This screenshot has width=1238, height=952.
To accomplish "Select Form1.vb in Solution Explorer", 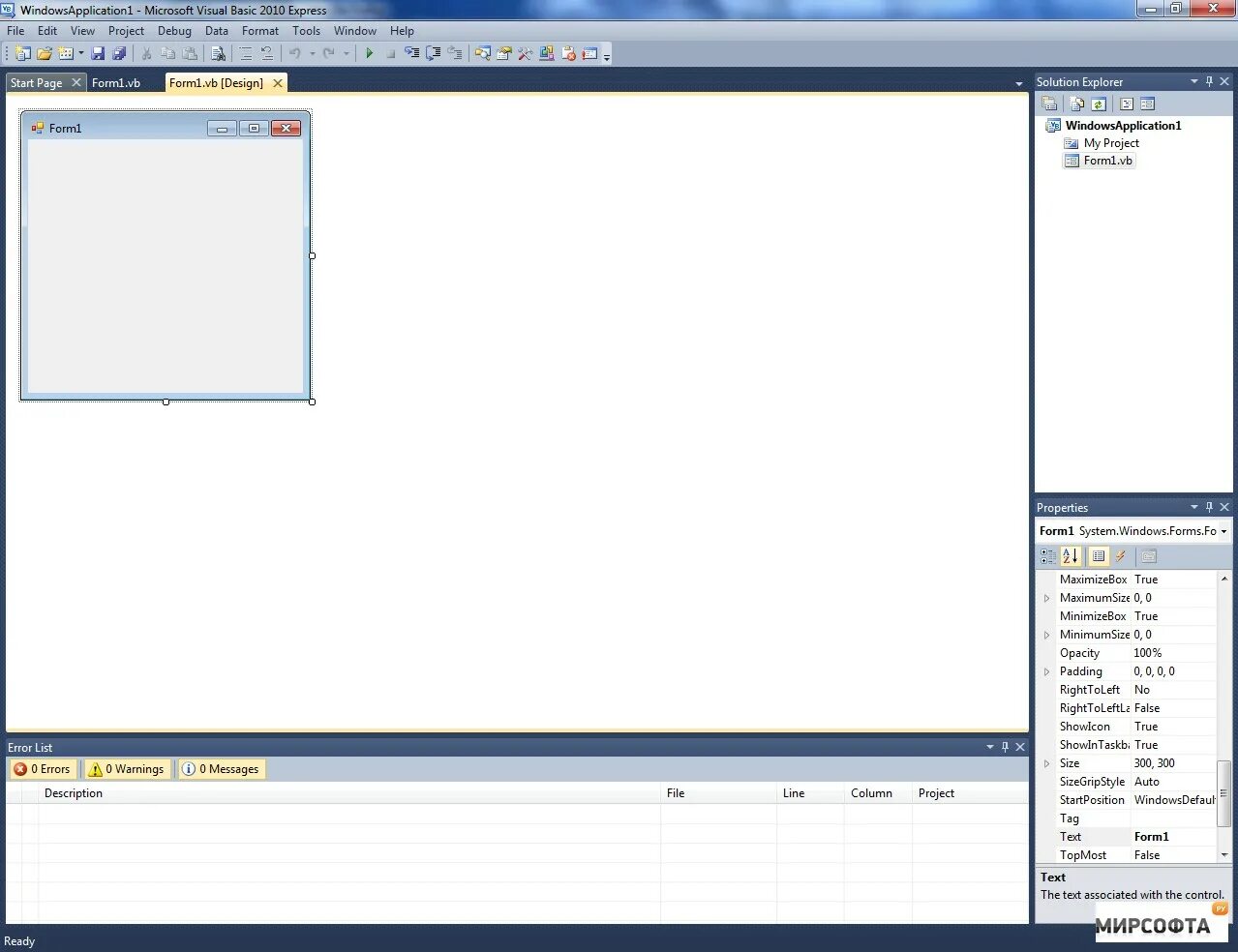I will coord(1107,161).
